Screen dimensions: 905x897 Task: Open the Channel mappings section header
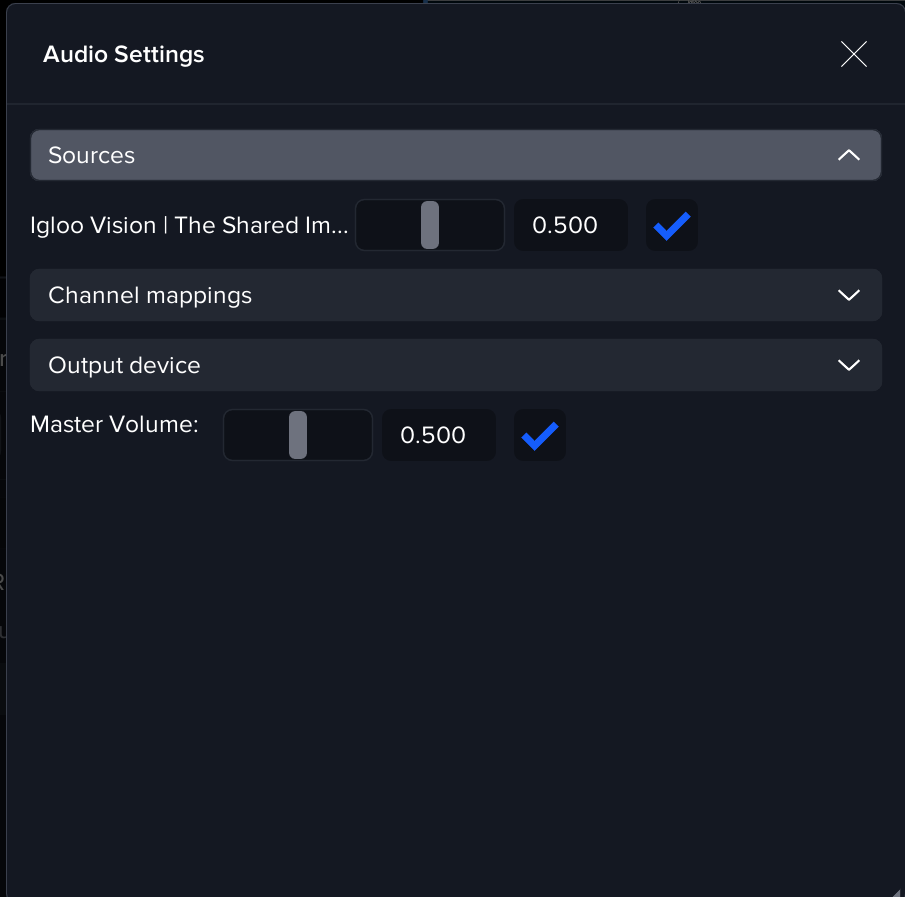pos(455,295)
